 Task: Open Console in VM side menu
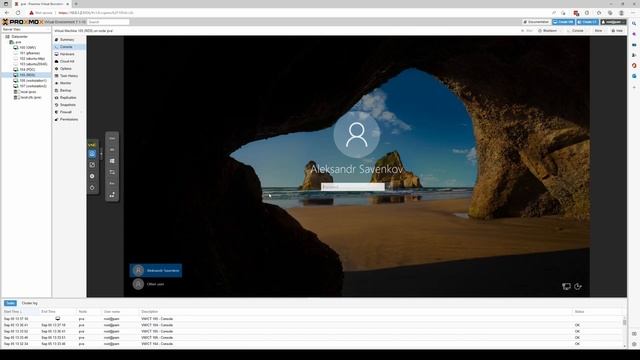pos(66,47)
